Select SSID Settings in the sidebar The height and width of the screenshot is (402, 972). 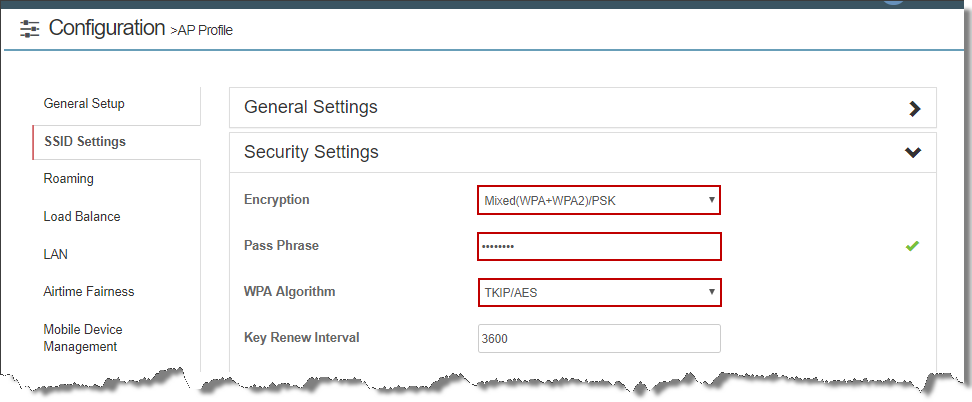85,141
